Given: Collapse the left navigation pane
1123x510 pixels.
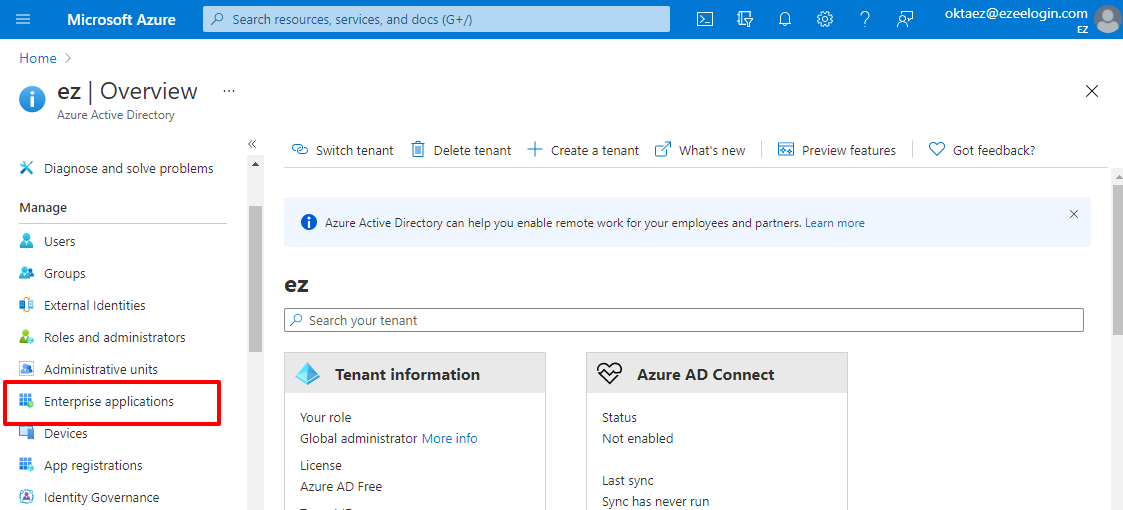Looking at the screenshot, I should click(252, 144).
